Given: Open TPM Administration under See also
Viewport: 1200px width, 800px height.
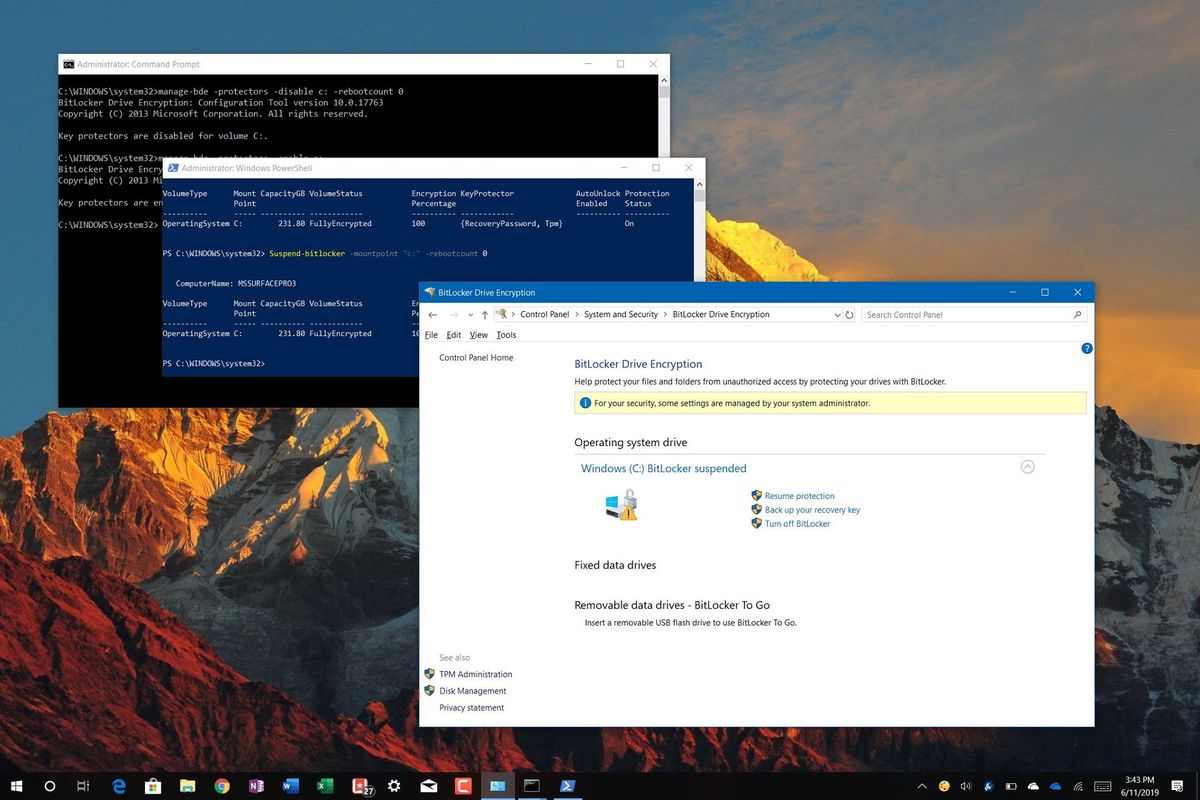Looking at the screenshot, I should [x=475, y=674].
